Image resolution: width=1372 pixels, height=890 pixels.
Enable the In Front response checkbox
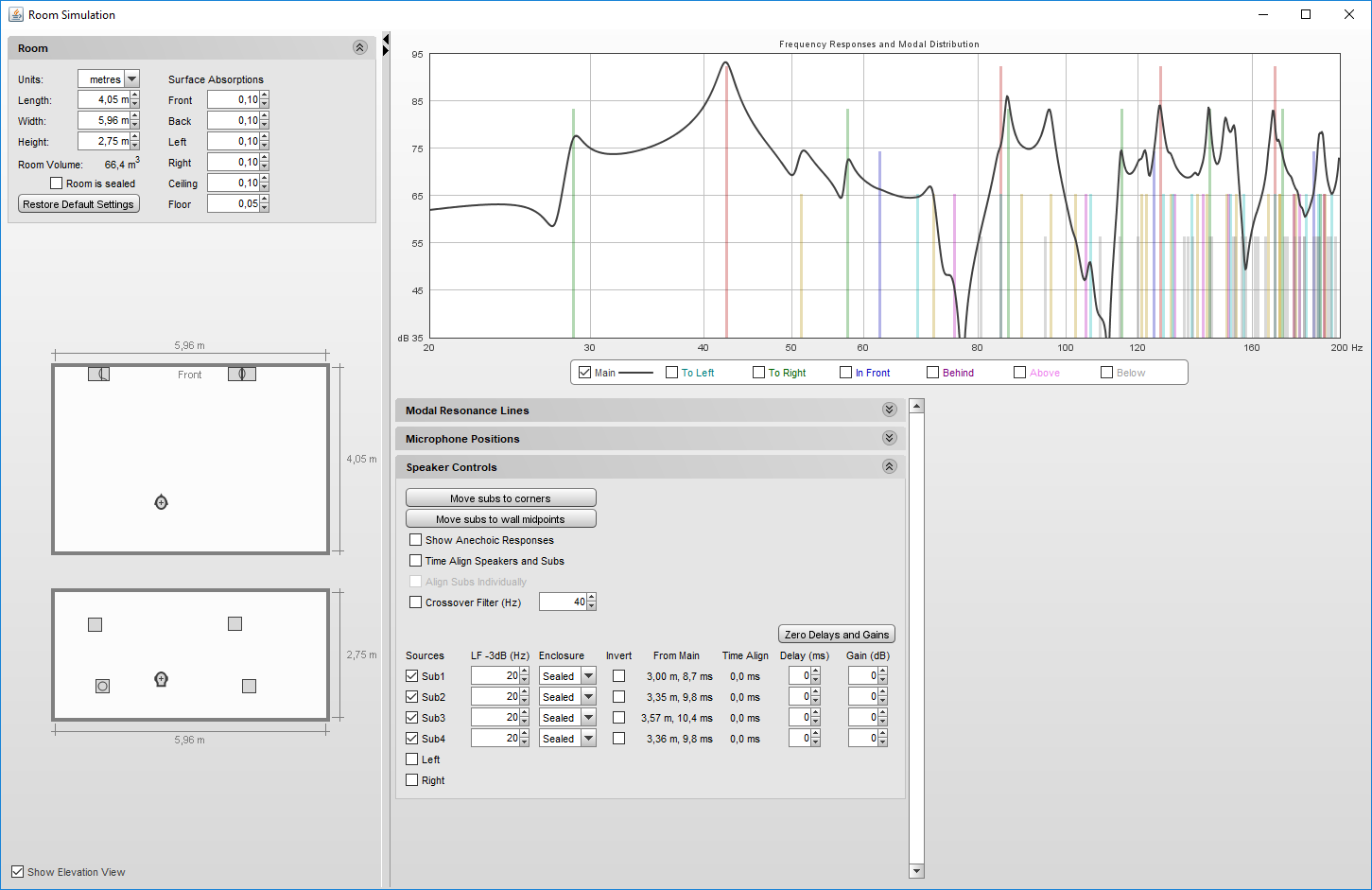[845, 373]
